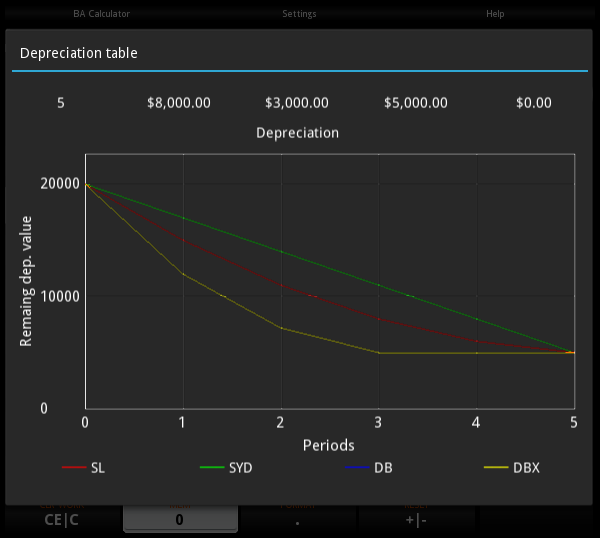Select the period number 5 cell
Screen dimensions: 600x538
click(x=61, y=103)
